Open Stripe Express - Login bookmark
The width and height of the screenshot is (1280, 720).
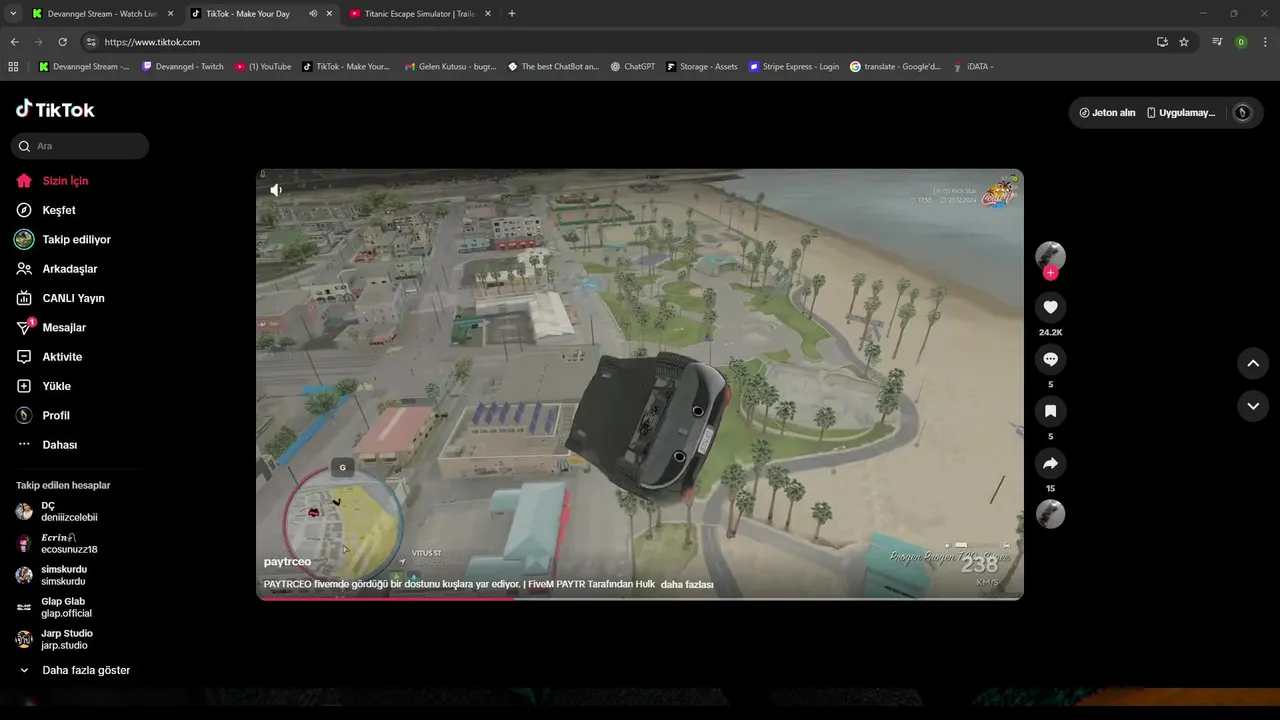point(794,67)
